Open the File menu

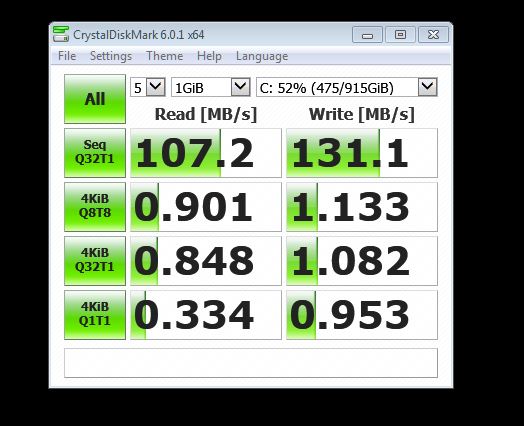(x=67, y=56)
